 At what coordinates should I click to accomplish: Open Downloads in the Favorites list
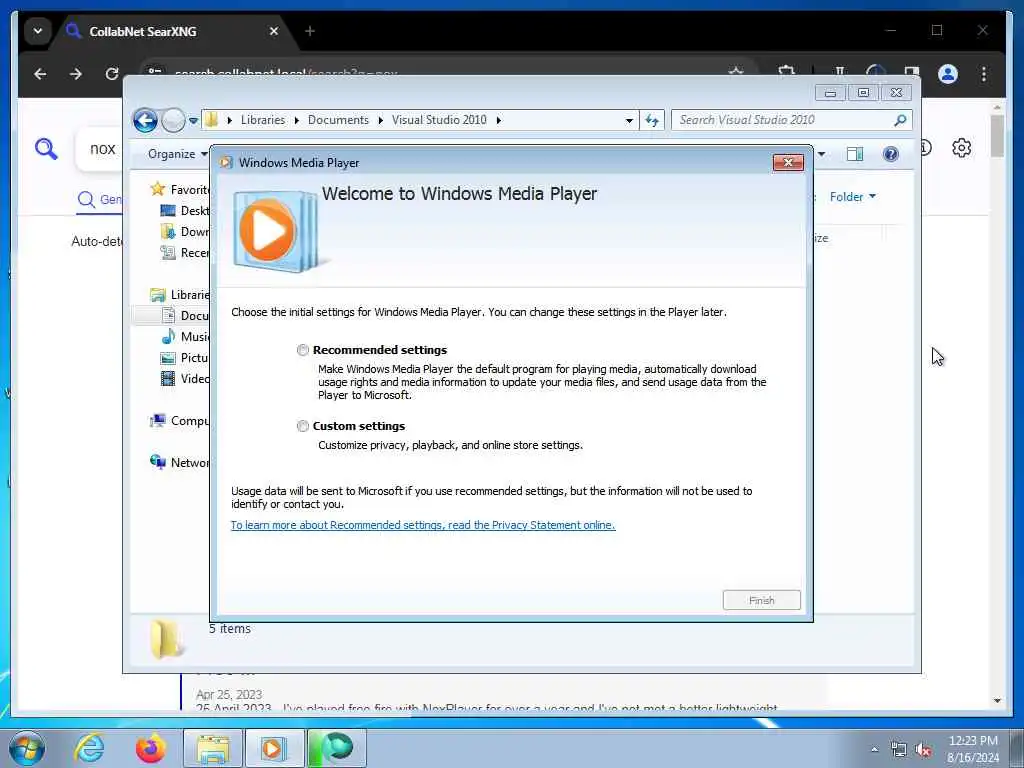[185, 231]
